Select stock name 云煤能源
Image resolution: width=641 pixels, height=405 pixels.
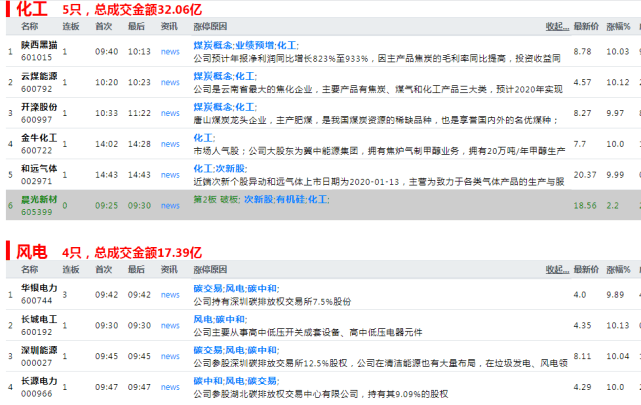[39, 76]
